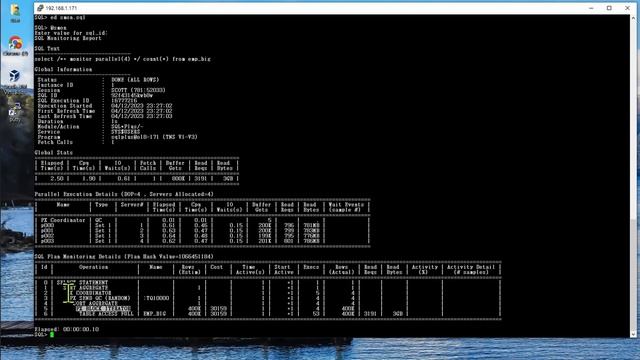
Task: Open the PuTTY system menu icon in title bar
Action: point(40,8)
